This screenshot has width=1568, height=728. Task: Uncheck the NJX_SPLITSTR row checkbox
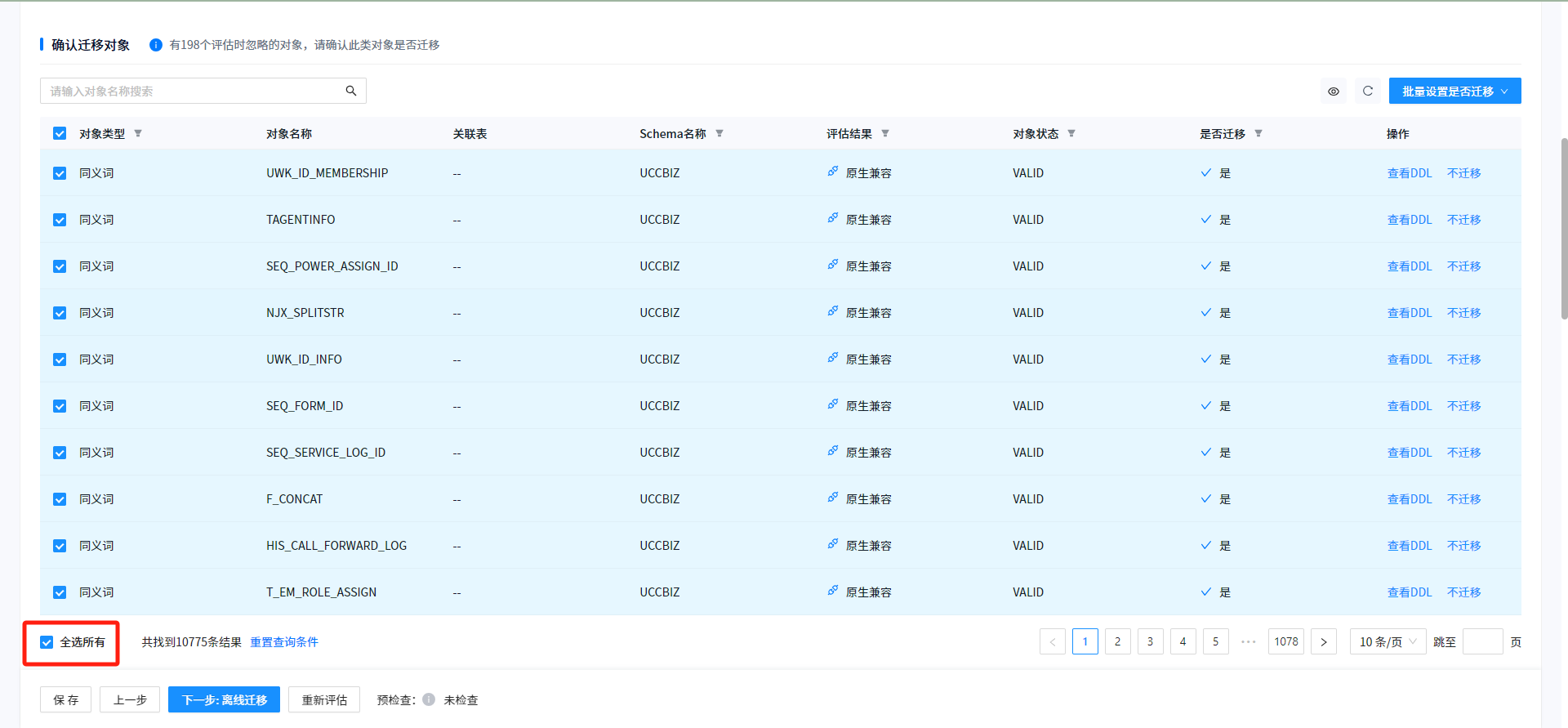coord(60,313)
